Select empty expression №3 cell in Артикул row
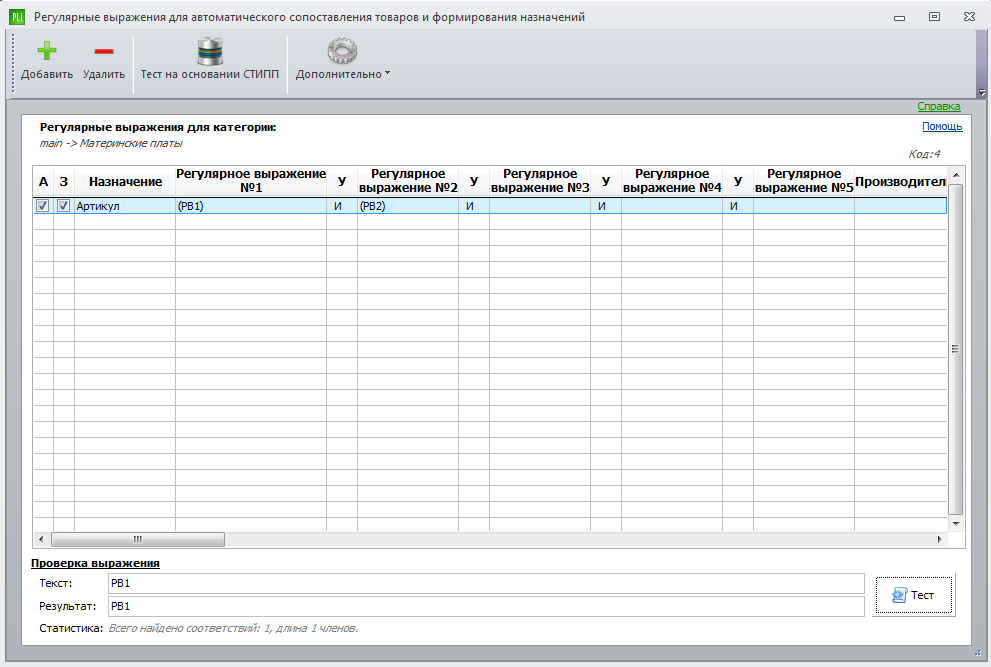991x667 pixels. [x=540, y=205]
